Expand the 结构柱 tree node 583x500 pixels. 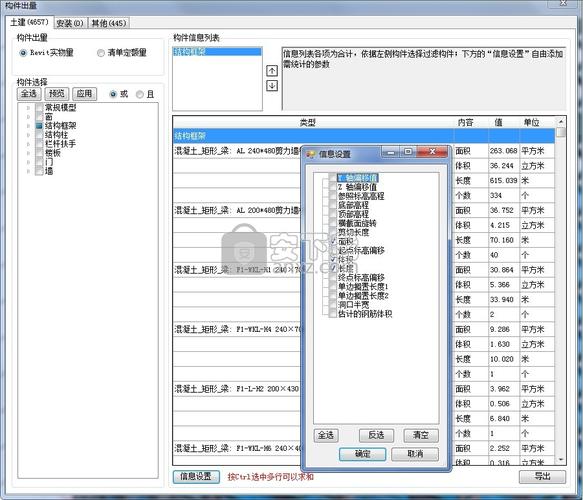click(x=28, y=135)
